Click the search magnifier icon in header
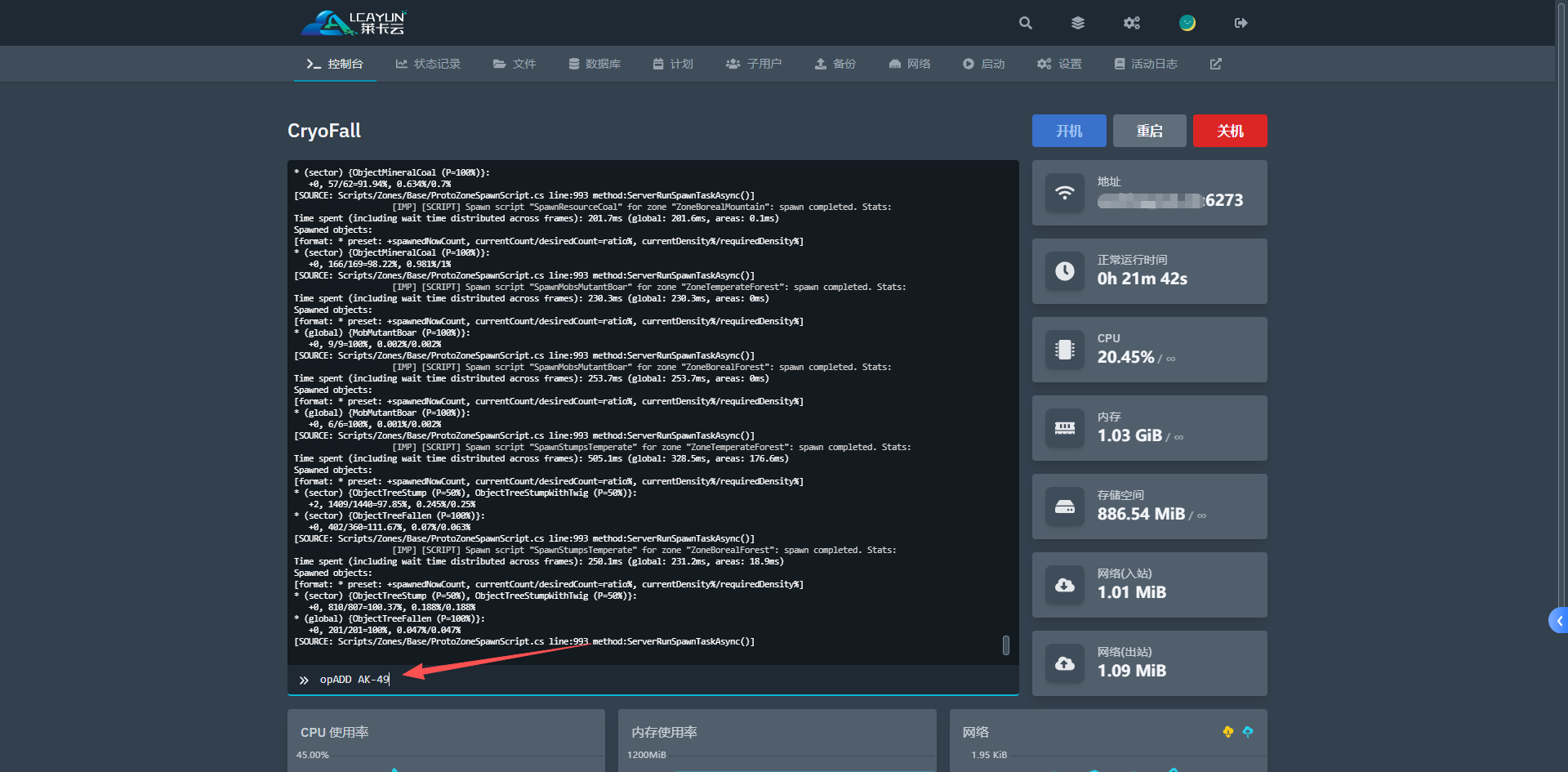Screen dimensions: 1568x772 pyautogui.click(x=1026, y=23)
